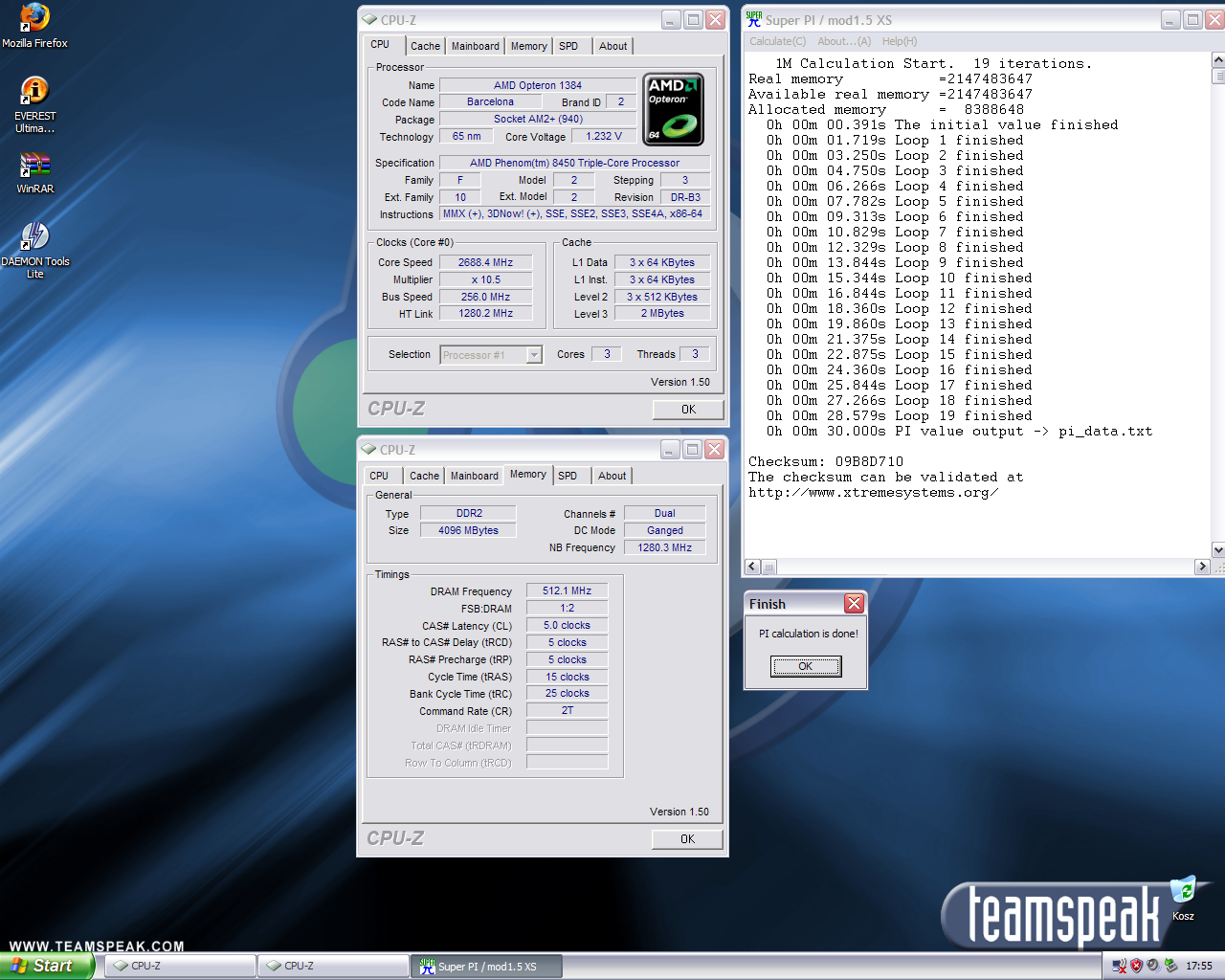Launch DAEMON Tools Lite desktop icon
This screenshot has width=1225, height=980.
[34, 250]
